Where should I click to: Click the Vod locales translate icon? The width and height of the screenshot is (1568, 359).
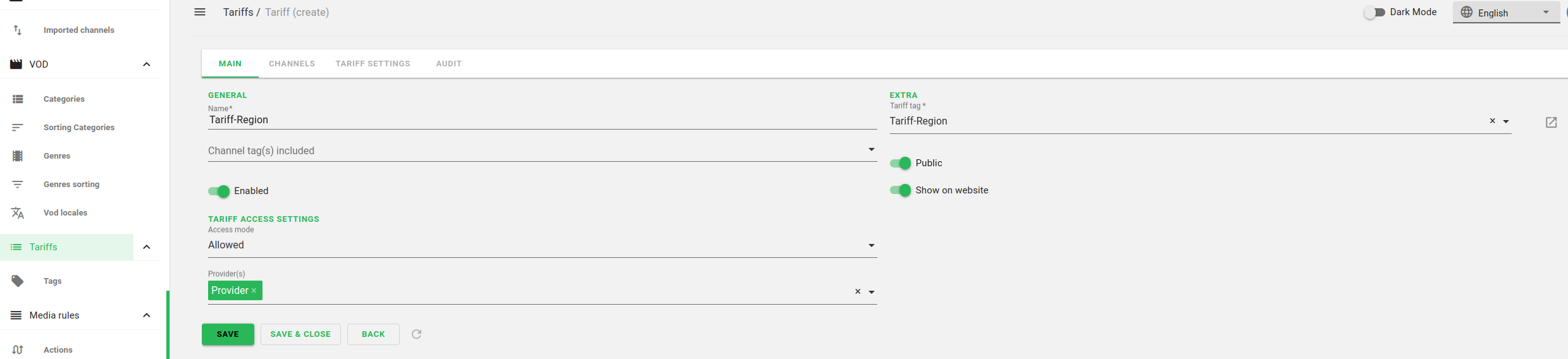(x=18, y=213)
